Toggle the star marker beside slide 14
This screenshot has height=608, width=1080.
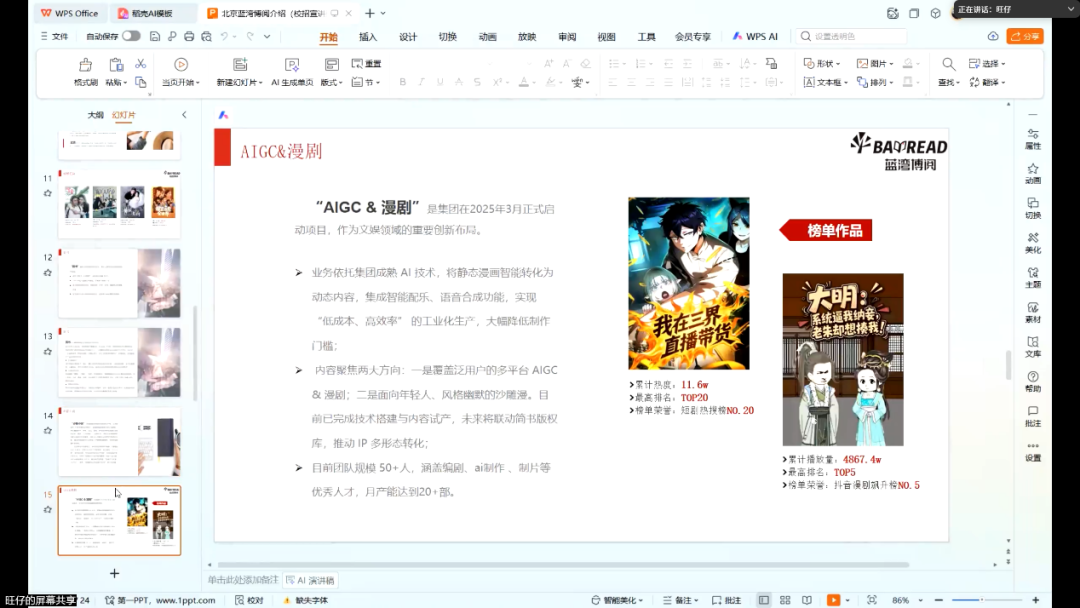click(x=47, y=431)
